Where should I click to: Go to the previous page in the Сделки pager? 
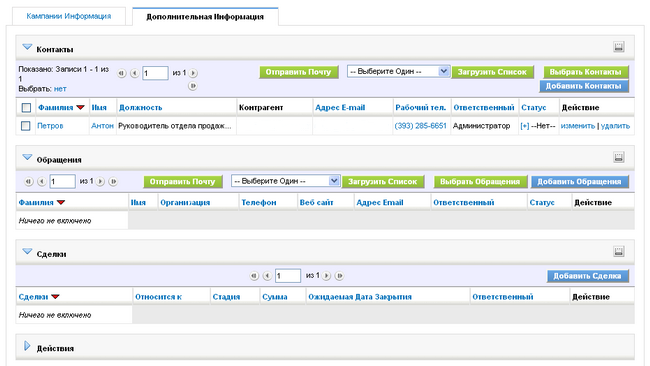[267, 276]
